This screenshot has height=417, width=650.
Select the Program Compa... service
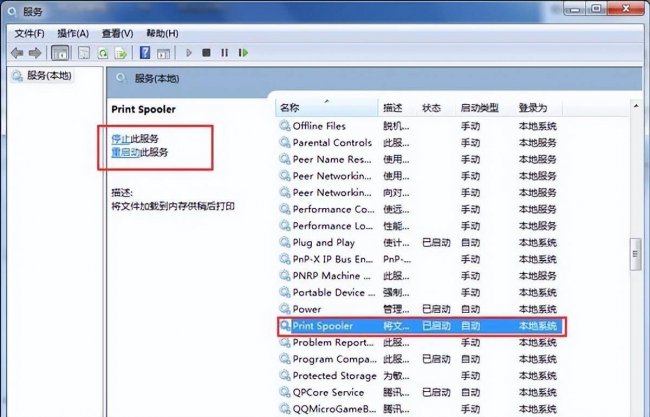(x=335, y=359)
